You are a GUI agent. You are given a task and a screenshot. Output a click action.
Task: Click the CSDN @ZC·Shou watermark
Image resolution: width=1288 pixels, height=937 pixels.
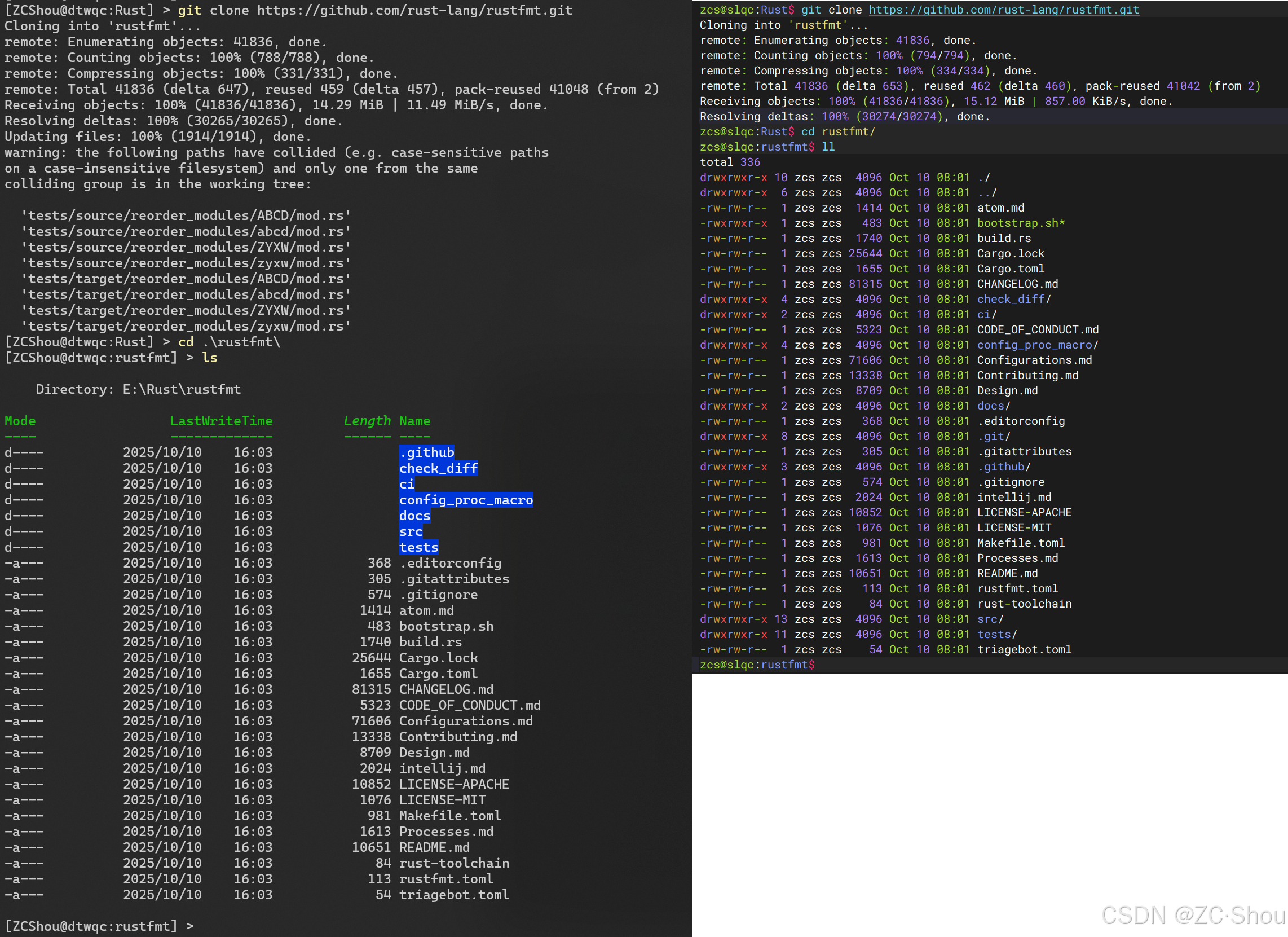tap(1193, 916)
